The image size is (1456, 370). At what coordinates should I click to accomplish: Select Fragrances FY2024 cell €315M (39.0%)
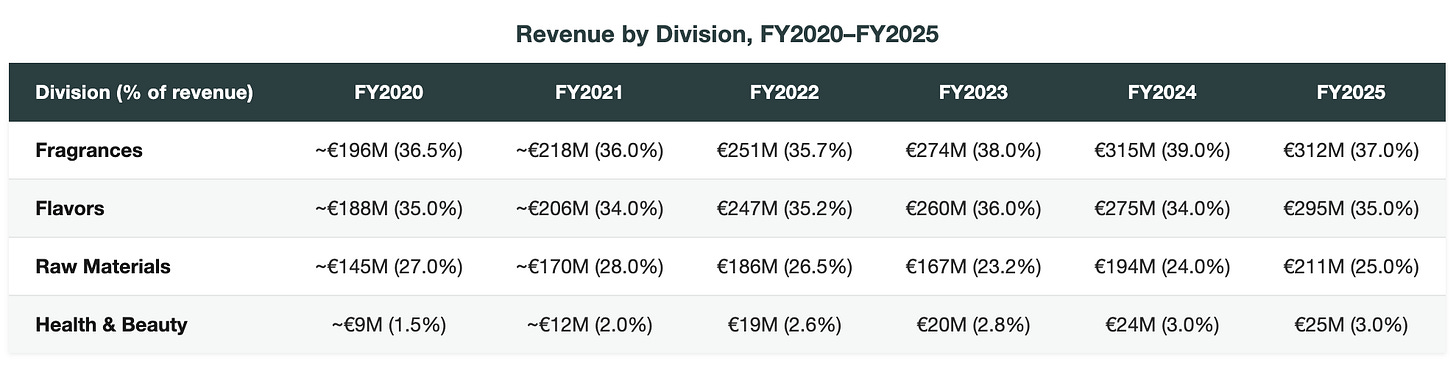pos(1162,151)
